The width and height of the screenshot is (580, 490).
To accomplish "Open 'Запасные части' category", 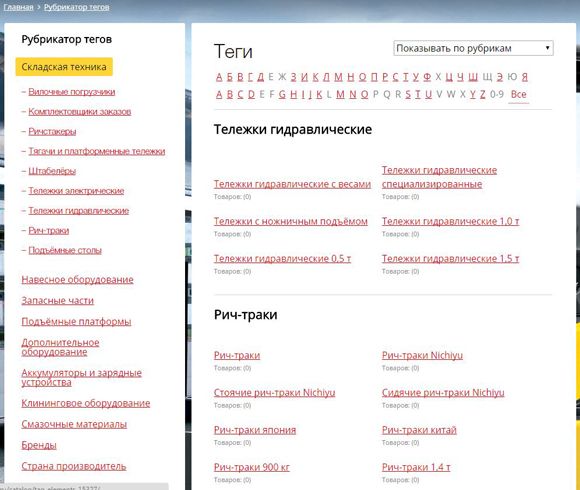I will 57,301.
